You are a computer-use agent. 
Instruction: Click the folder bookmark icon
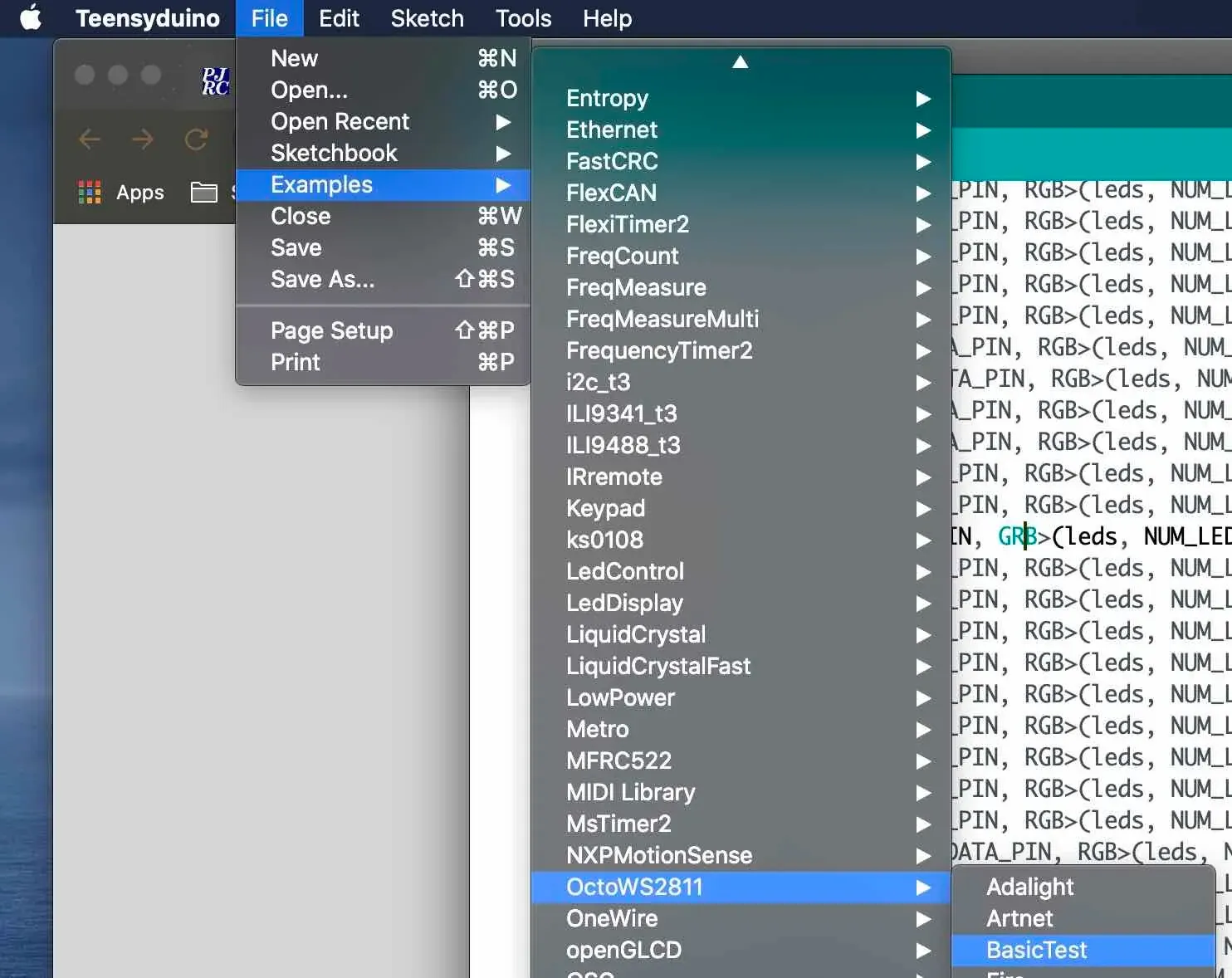point(203,193)
